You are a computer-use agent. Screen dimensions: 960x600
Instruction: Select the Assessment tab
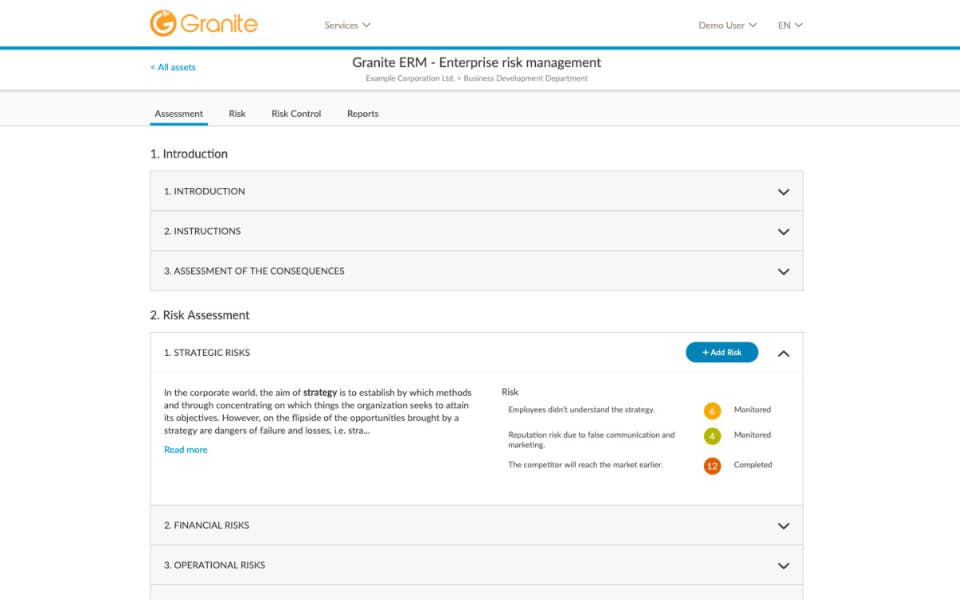point(179,114)
